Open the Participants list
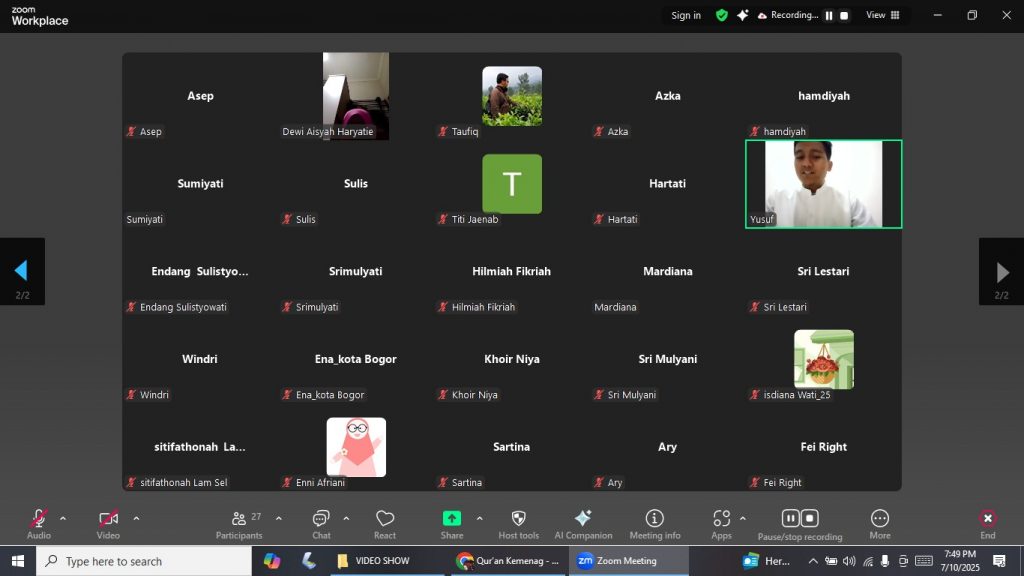The height and width of the screenshot is (576, 1024). coord(239,518)
